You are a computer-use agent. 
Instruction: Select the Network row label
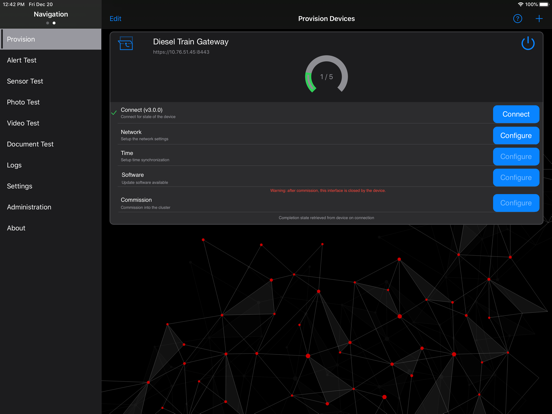tap(131, 132)
